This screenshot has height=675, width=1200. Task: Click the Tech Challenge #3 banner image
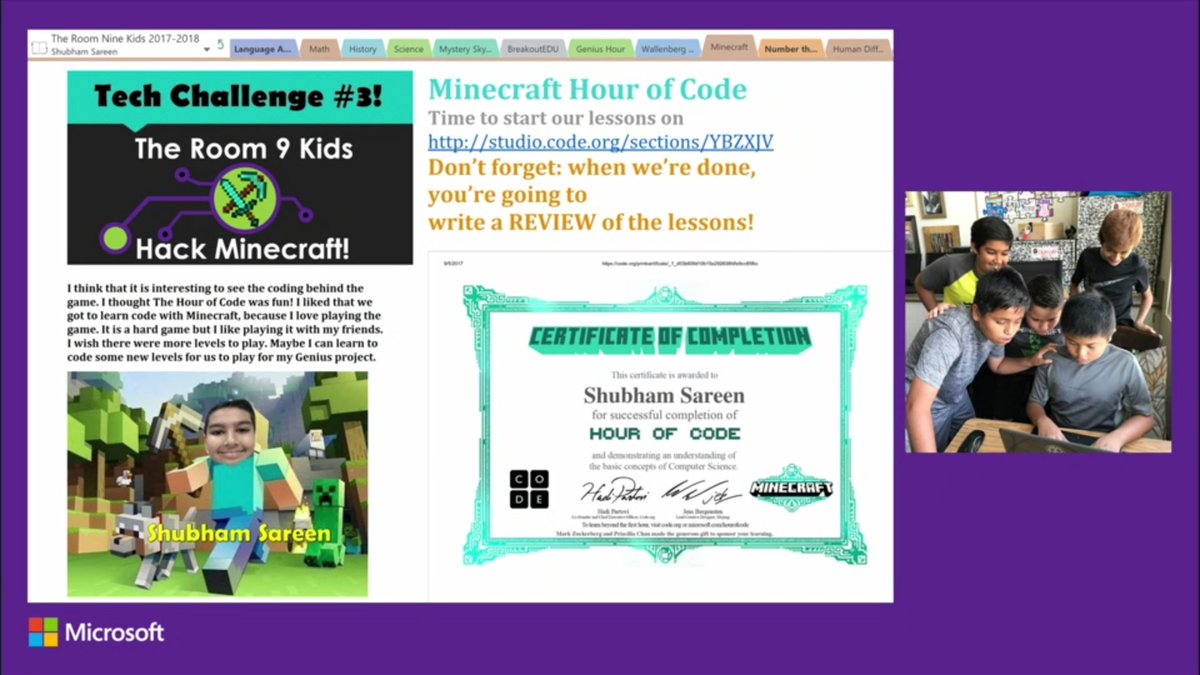click(x=240, y=167)
